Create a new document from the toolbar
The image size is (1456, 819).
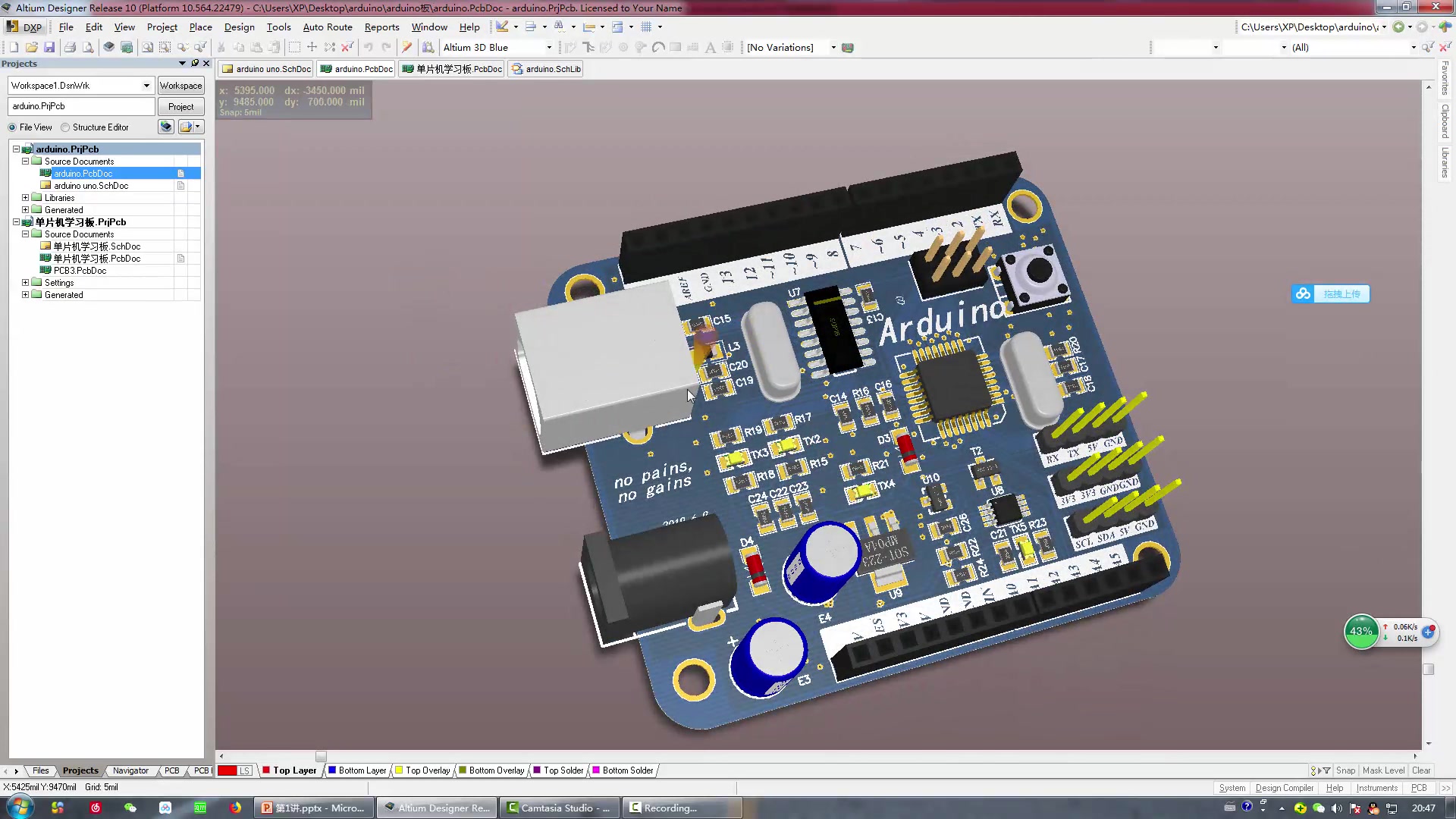click(x=14, y=47)
